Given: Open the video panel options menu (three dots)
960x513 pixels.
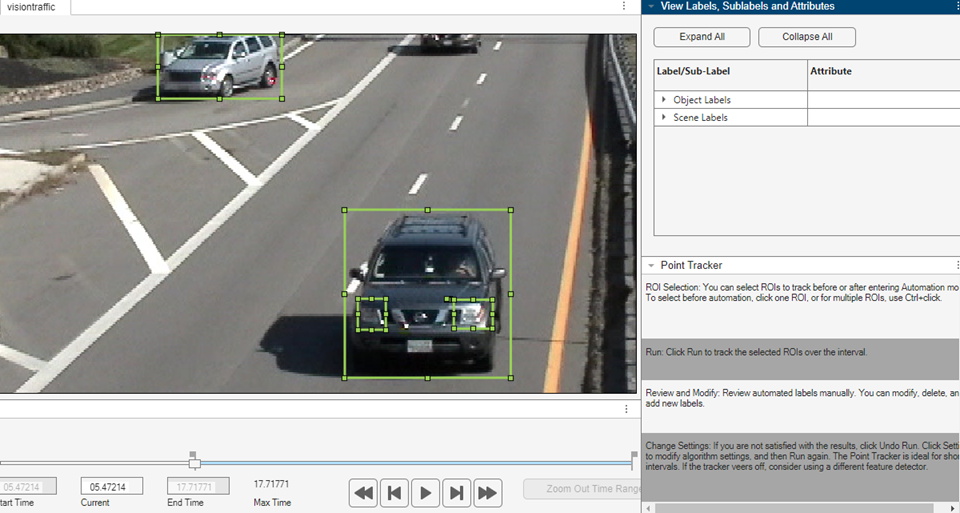Looking at the screenshot, I should point(624,6).
